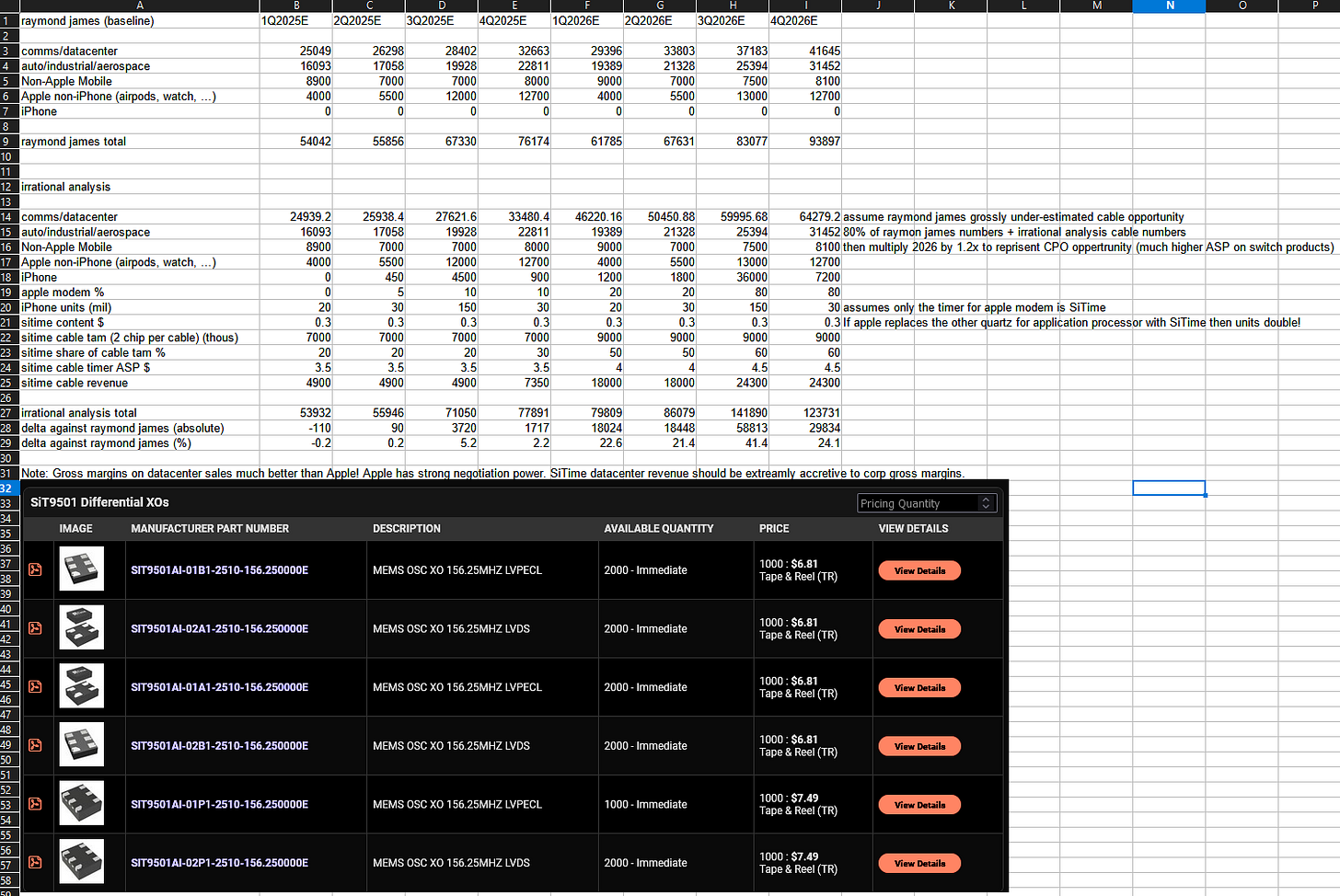View Details for SIT9501AI-01A1-2510-156.250000E
Screen dimensions: 1340x896
(x=919, y=687)
